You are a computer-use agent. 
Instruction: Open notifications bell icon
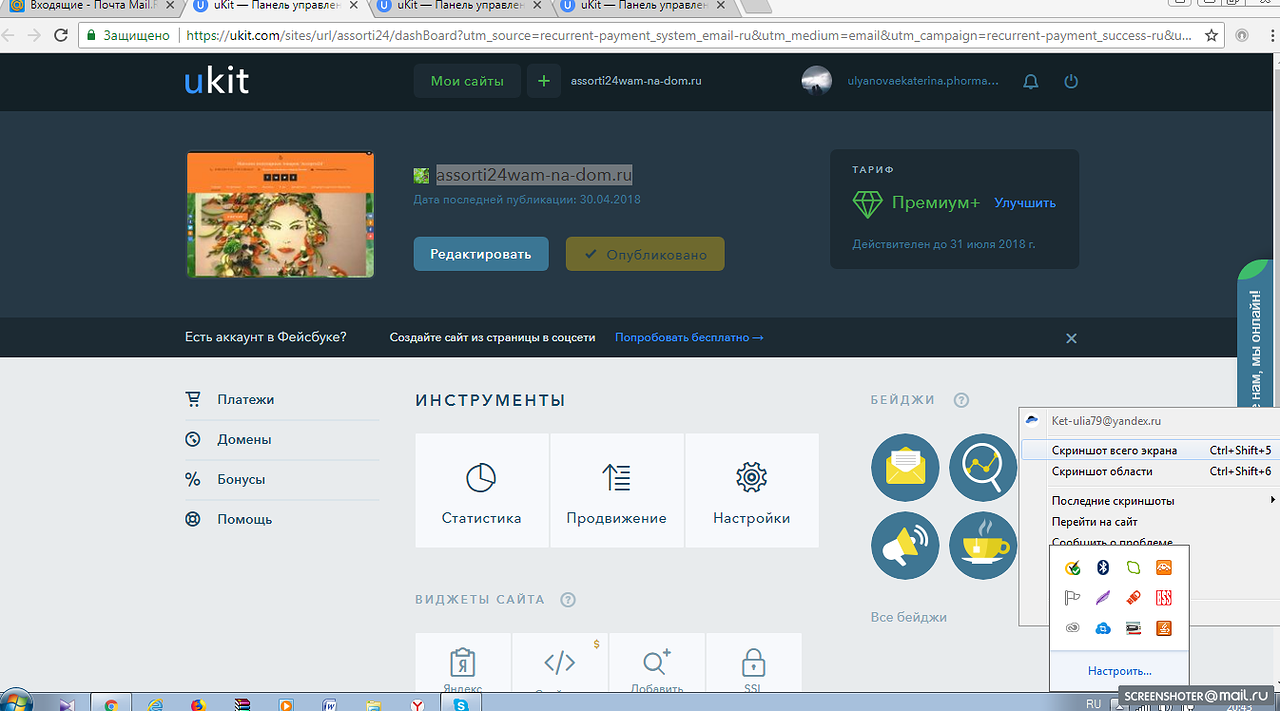coord(1031,82)
